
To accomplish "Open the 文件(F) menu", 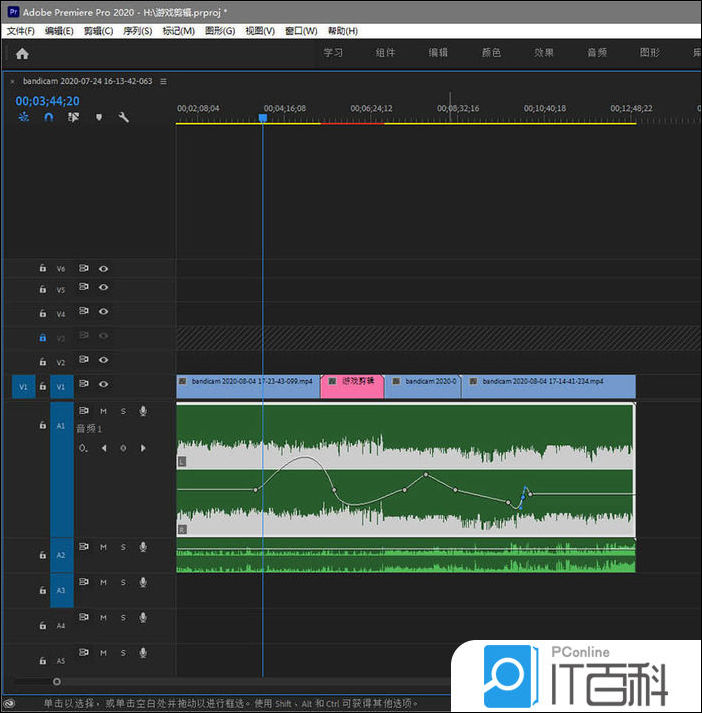I will click(20, 31).
